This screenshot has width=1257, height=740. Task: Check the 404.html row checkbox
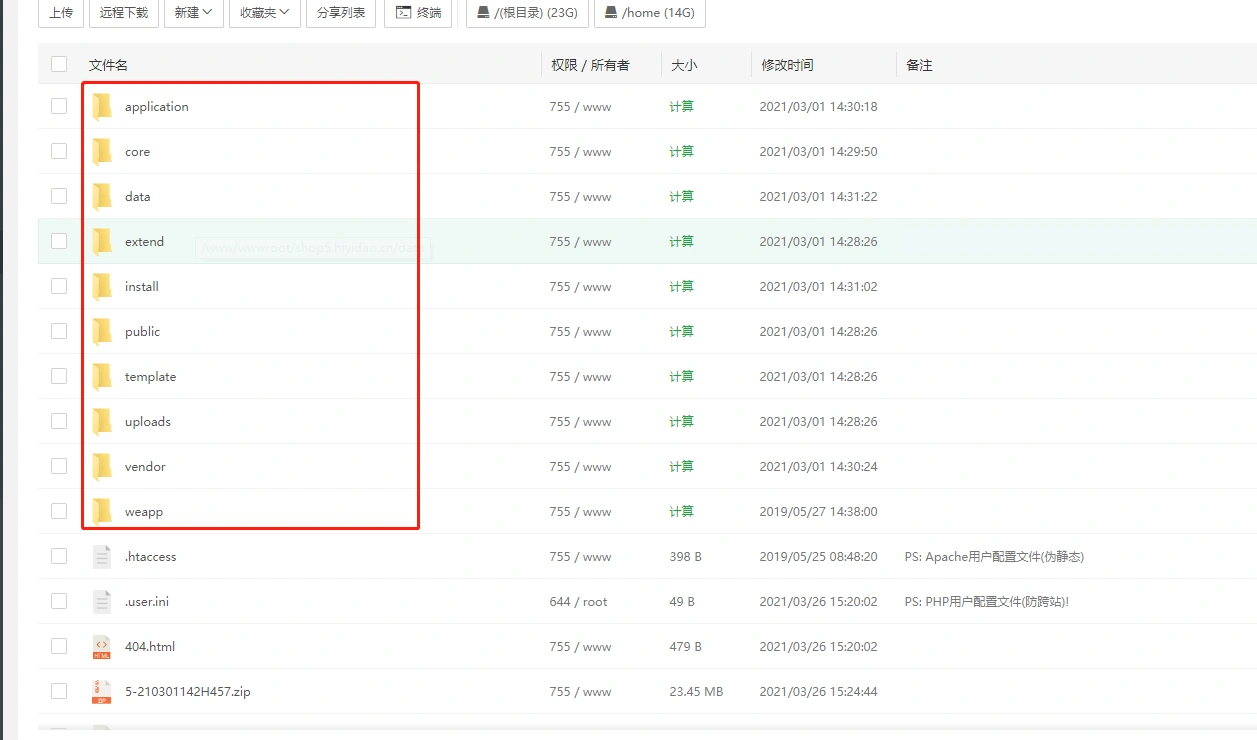click(59, 646)
